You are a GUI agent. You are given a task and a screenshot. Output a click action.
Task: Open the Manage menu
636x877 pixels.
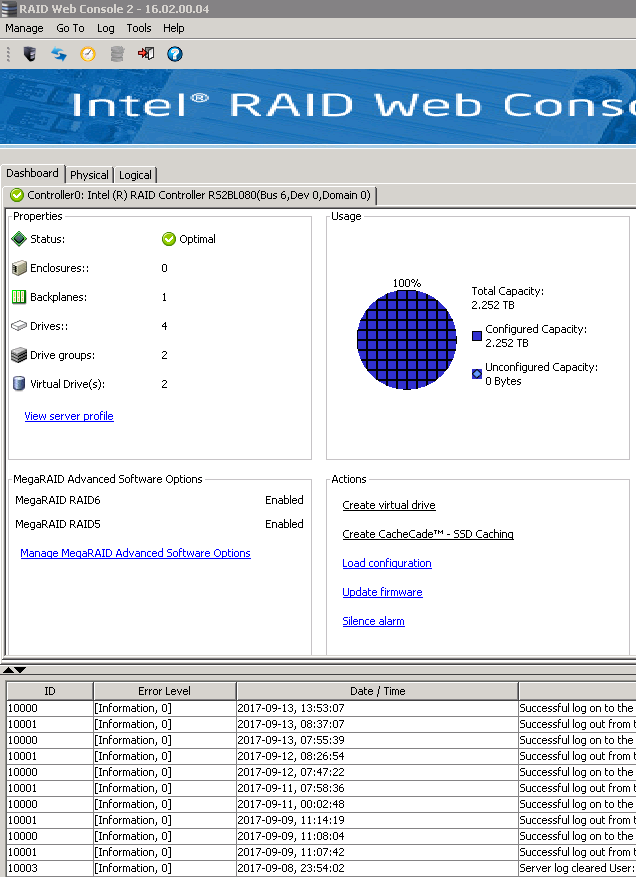pos(24,28)
